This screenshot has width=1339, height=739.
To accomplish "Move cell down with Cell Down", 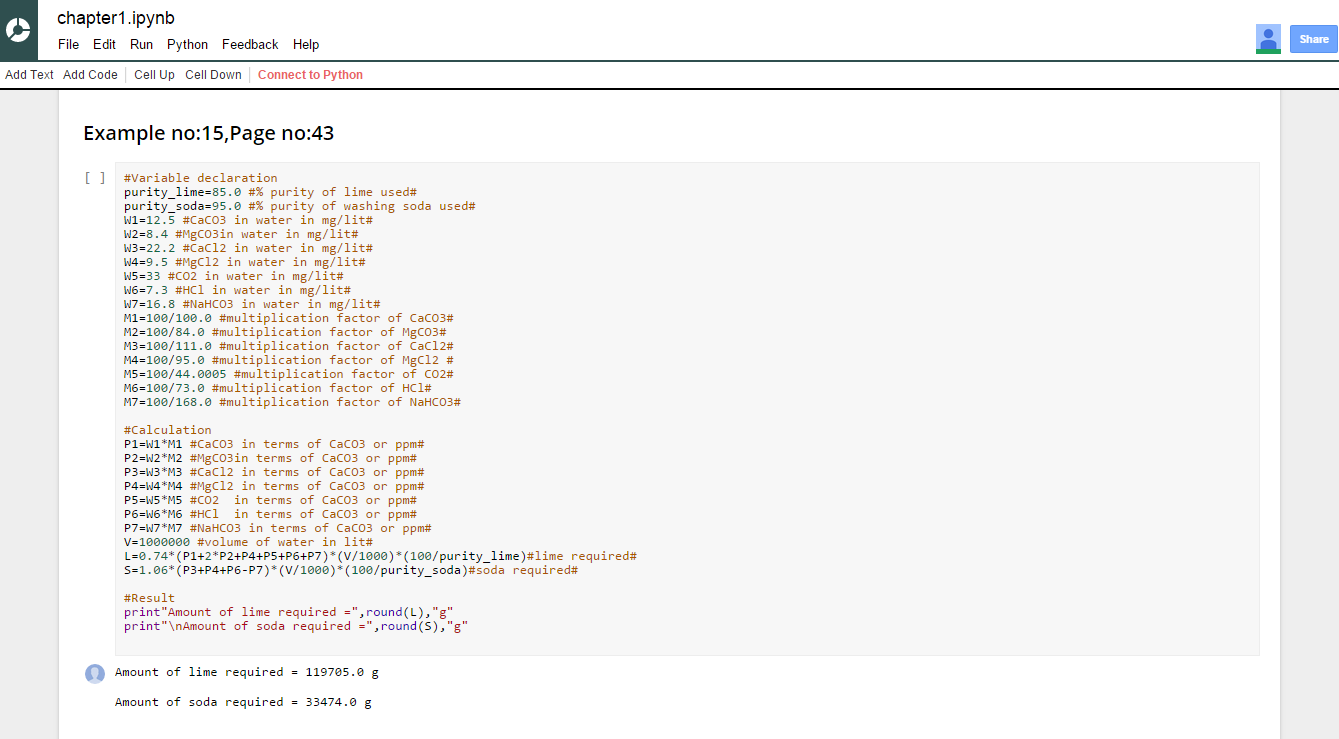I will [213, 75].
